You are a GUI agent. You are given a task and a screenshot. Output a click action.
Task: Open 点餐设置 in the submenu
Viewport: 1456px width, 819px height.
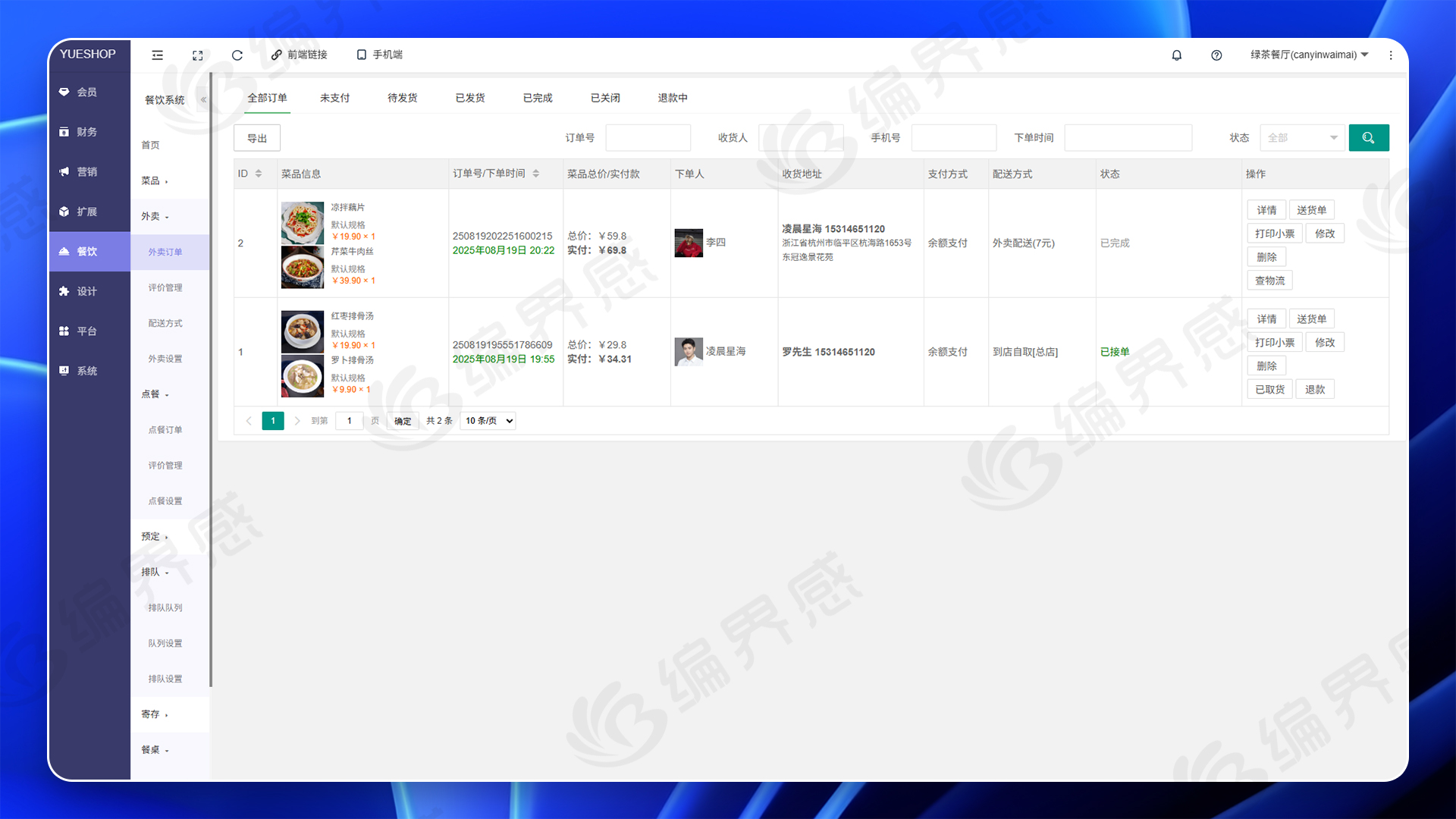point(170,501)
